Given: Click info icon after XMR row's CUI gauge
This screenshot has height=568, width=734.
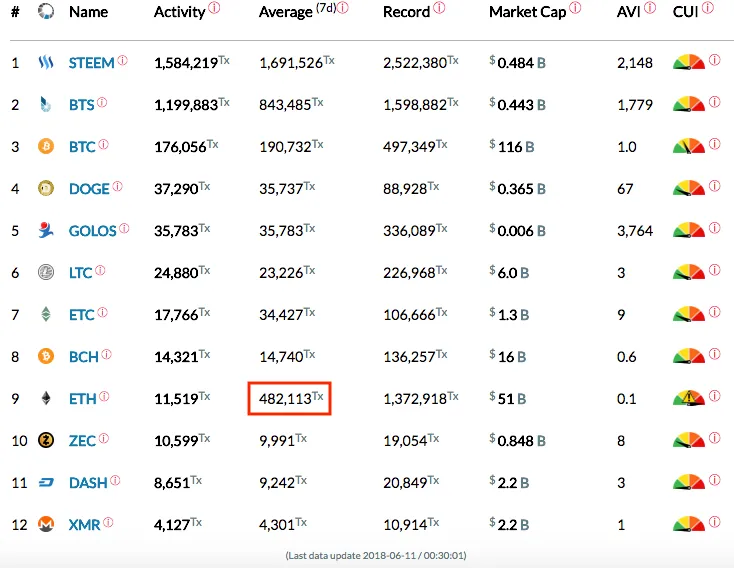Looking at the screenshot, I should tap(714, 522).
